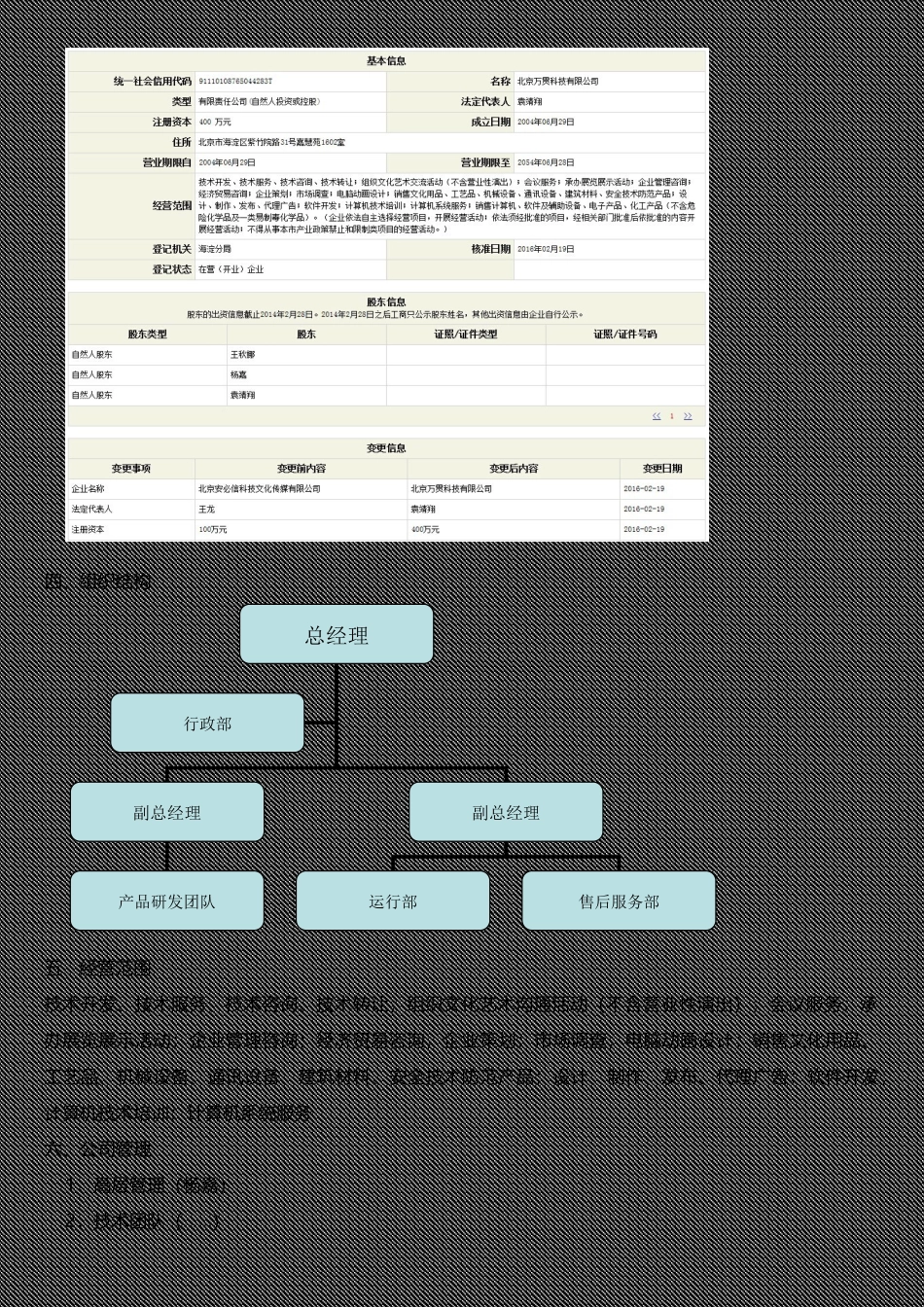Go to next shareholder page »

point(688,416)
